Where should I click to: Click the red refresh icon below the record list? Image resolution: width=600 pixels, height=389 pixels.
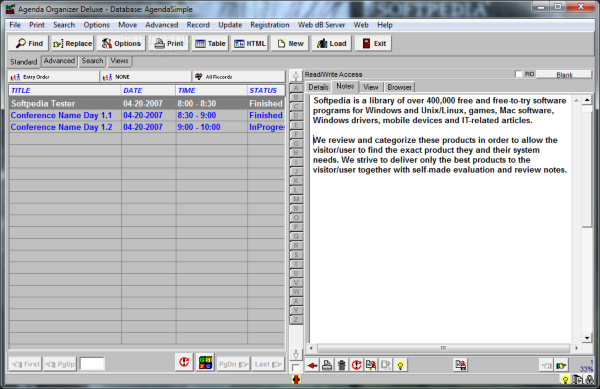(x=184, y=362)
